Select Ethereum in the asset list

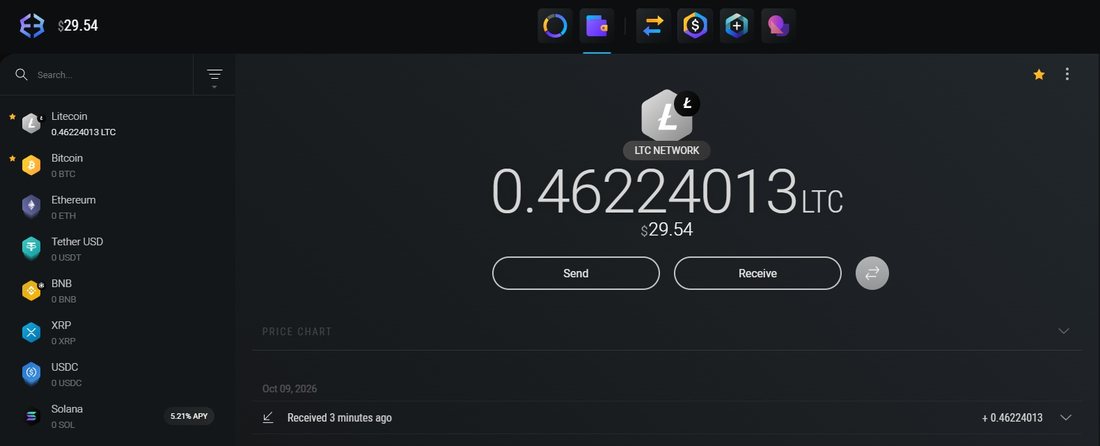tap(118, 207)
